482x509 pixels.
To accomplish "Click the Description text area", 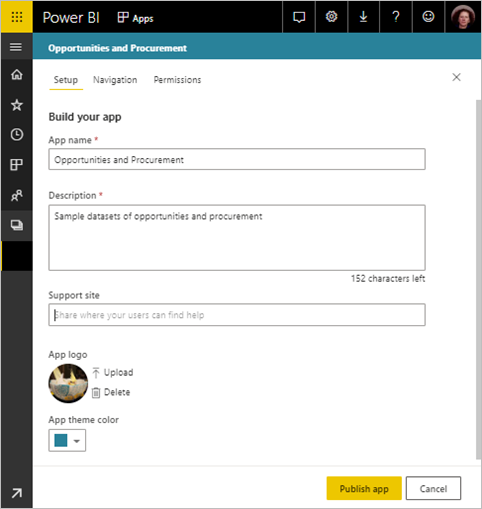I will (237, 238).
